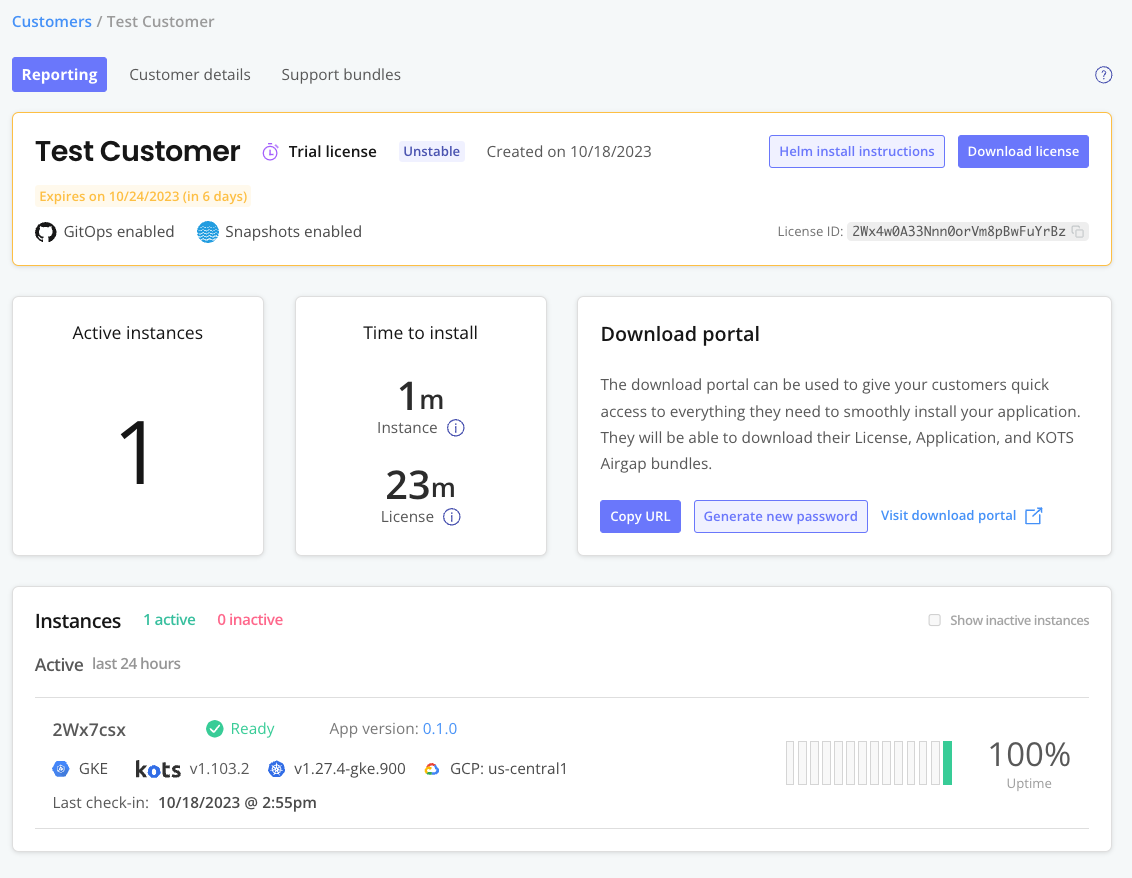This screenshot has width=1132, height=878.
Task: Click the Download license button
Action: (x=1023, y=151)
